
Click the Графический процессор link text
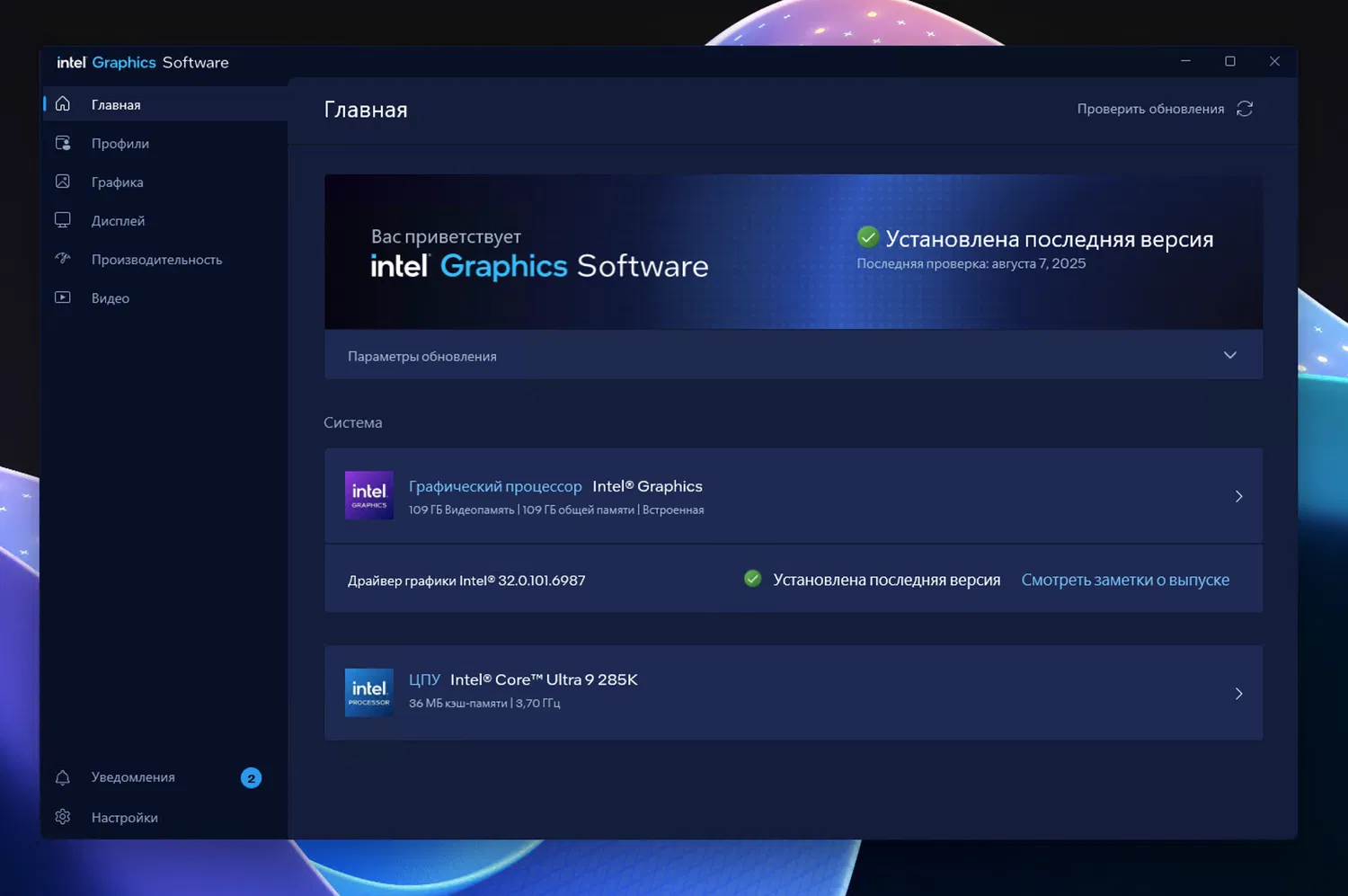495,486
